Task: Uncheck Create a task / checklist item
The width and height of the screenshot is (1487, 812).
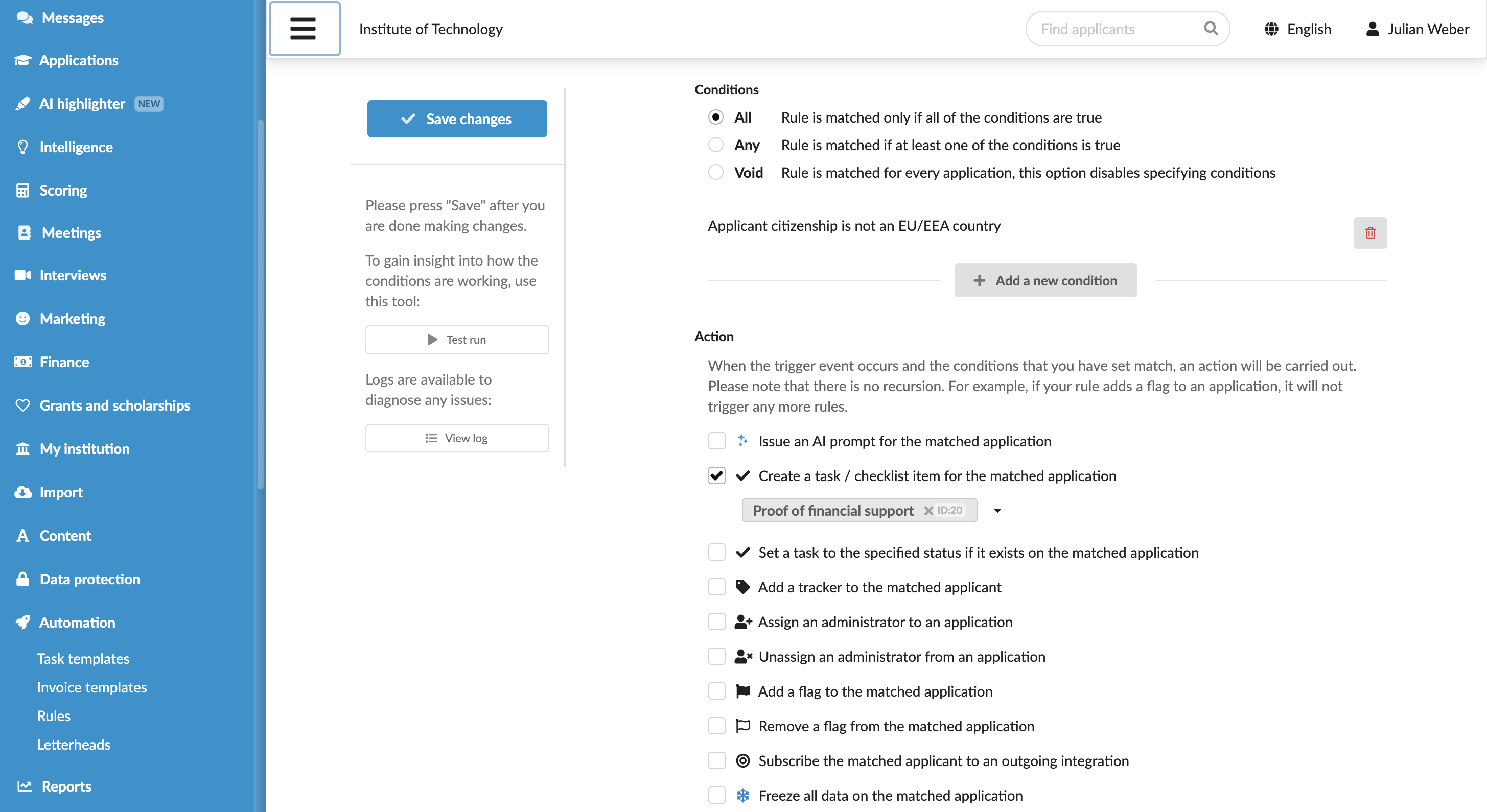Action: tap(716, 476)
